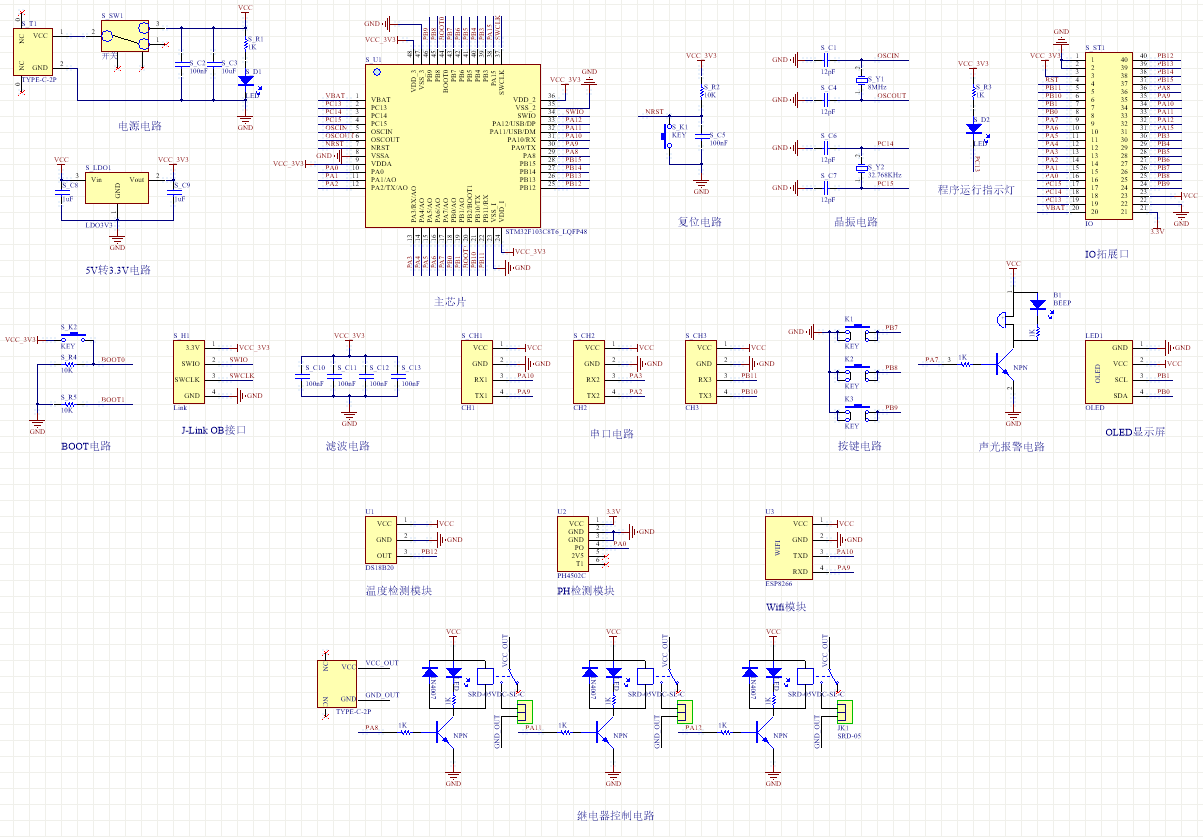Click the BOOT1 net label
Screen dimensions: 1204x837
point(113,399)
